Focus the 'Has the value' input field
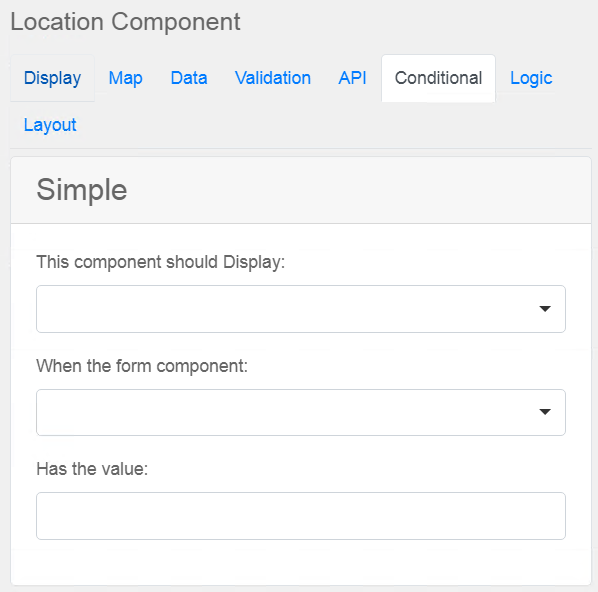Viewport: 598px width, 592px height. 301,515
